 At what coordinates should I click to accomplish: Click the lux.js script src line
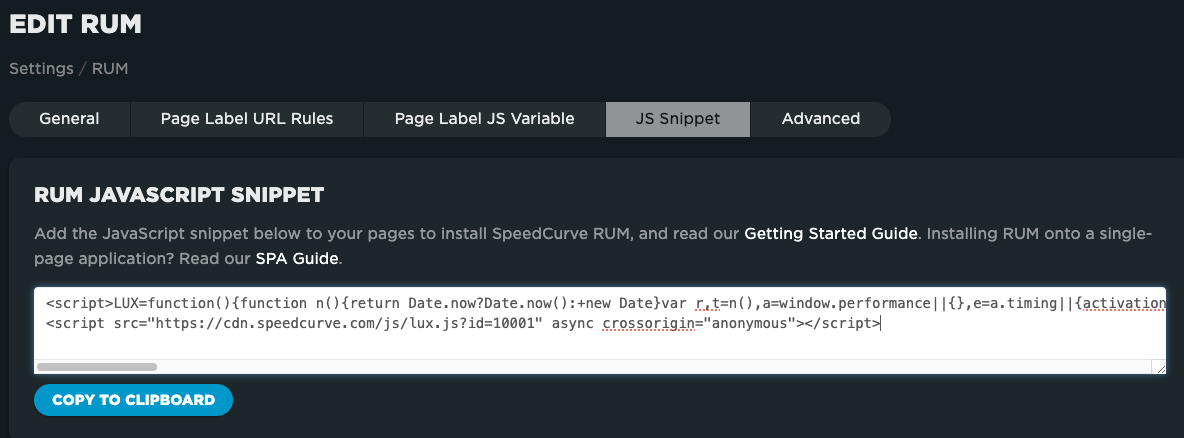point(464,324)
